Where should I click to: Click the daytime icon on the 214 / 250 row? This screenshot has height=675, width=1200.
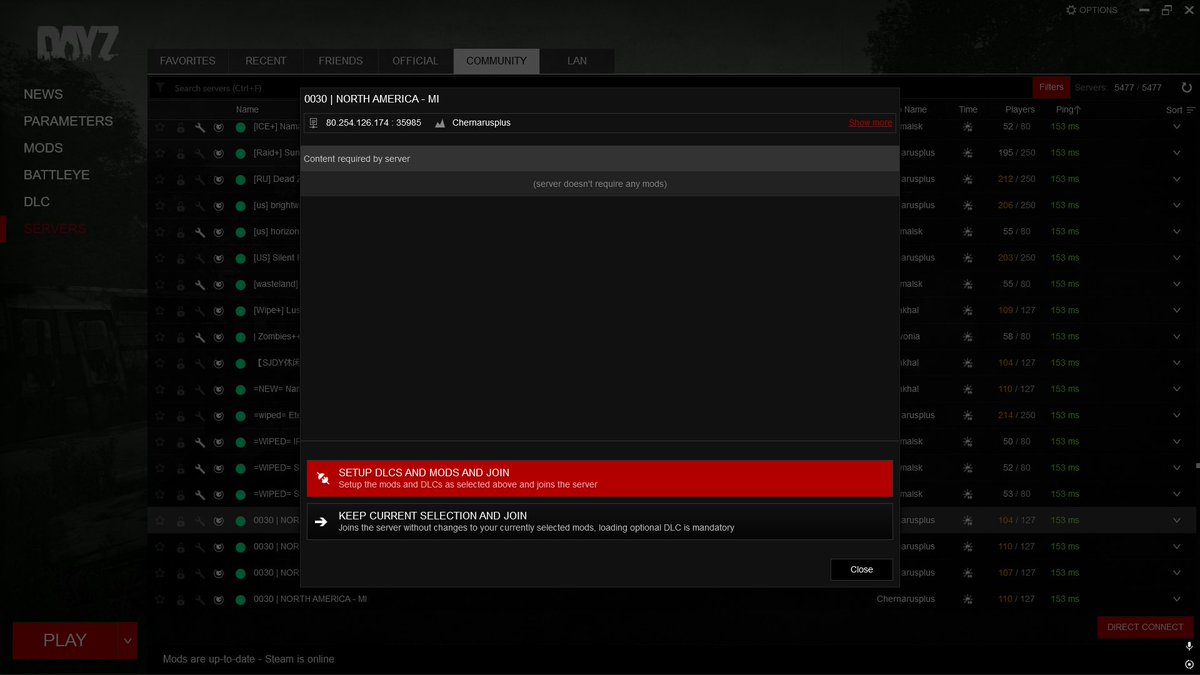(967, 415)
